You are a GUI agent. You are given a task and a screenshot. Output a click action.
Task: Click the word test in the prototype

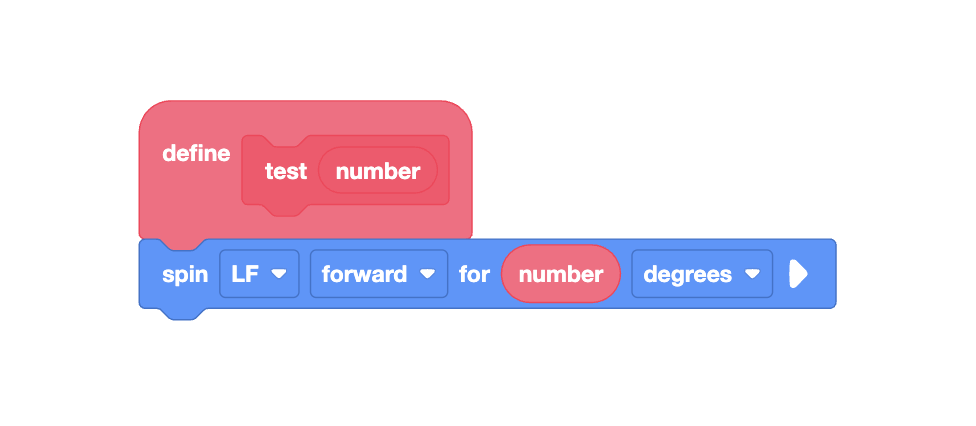(286, 171)
